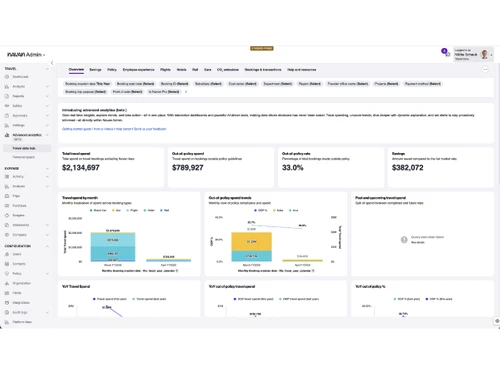Click the March bar in Travel spend chart

[113, 247]
